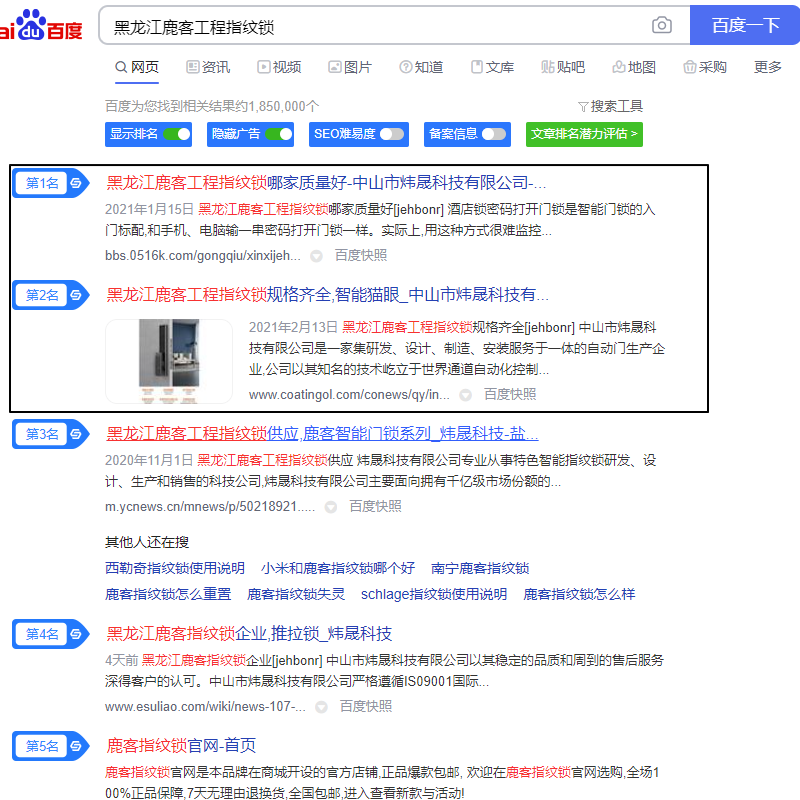The height and width of the screenshot is (800, 800).
Task: Click the 文章排名潜力评估 button
Action: (584, 134)
